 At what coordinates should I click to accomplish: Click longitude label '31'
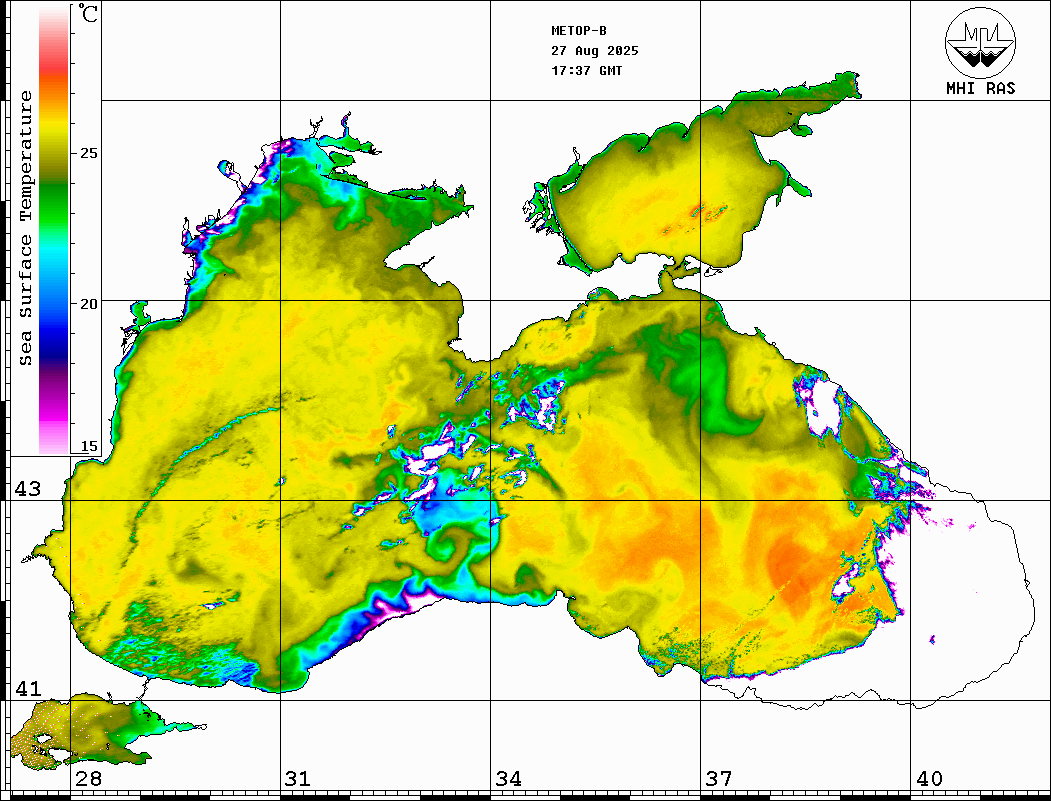pos(298,779)
